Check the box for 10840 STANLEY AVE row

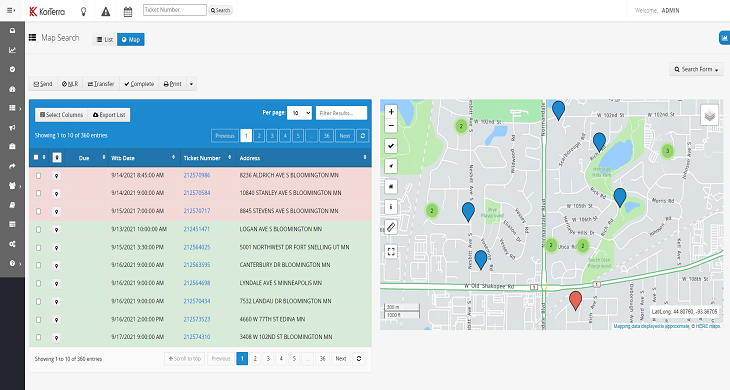point(39,193)
